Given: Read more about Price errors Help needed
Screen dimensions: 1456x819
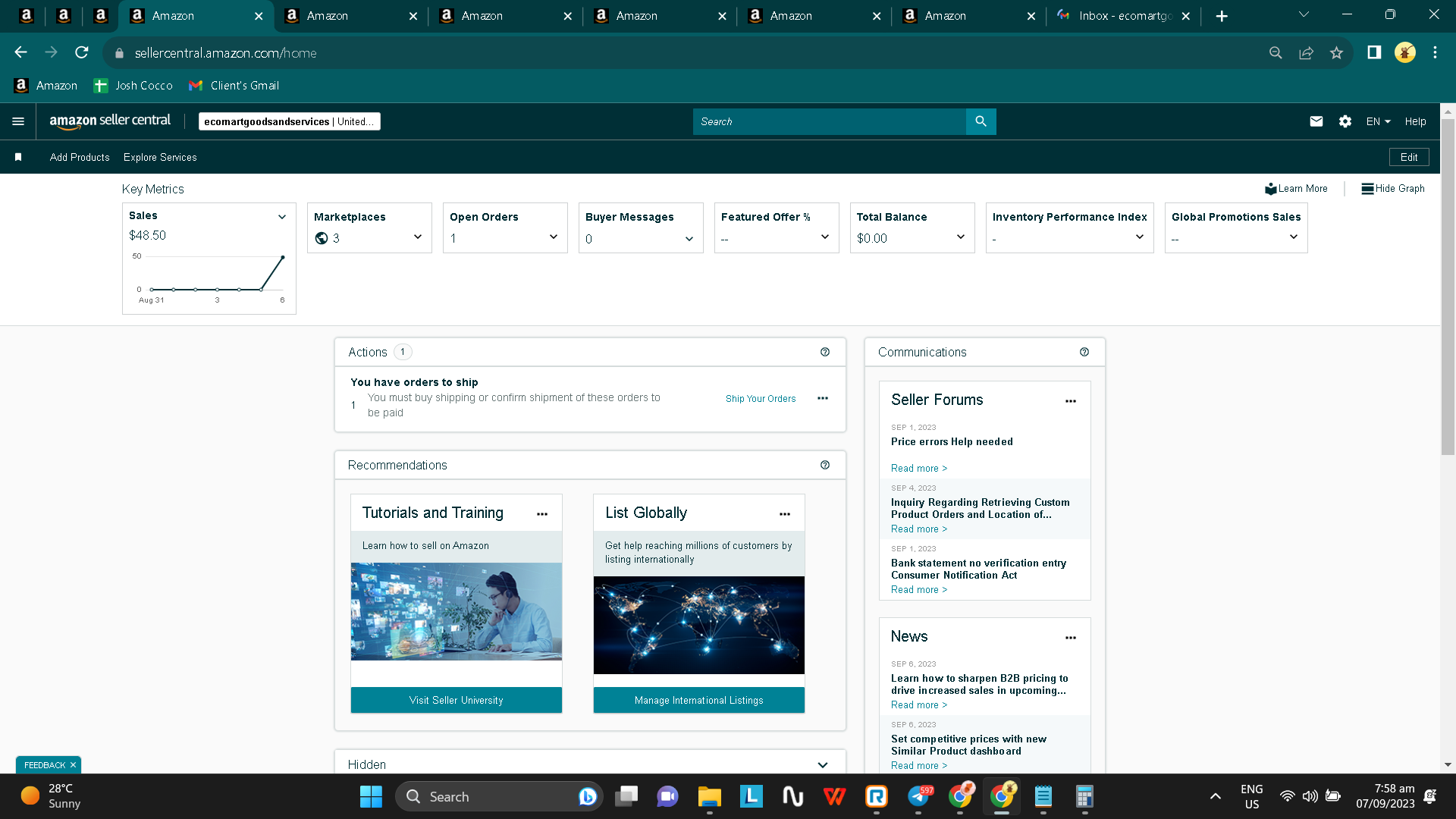Looking at the screenshot, I should [x=919, y=469].
